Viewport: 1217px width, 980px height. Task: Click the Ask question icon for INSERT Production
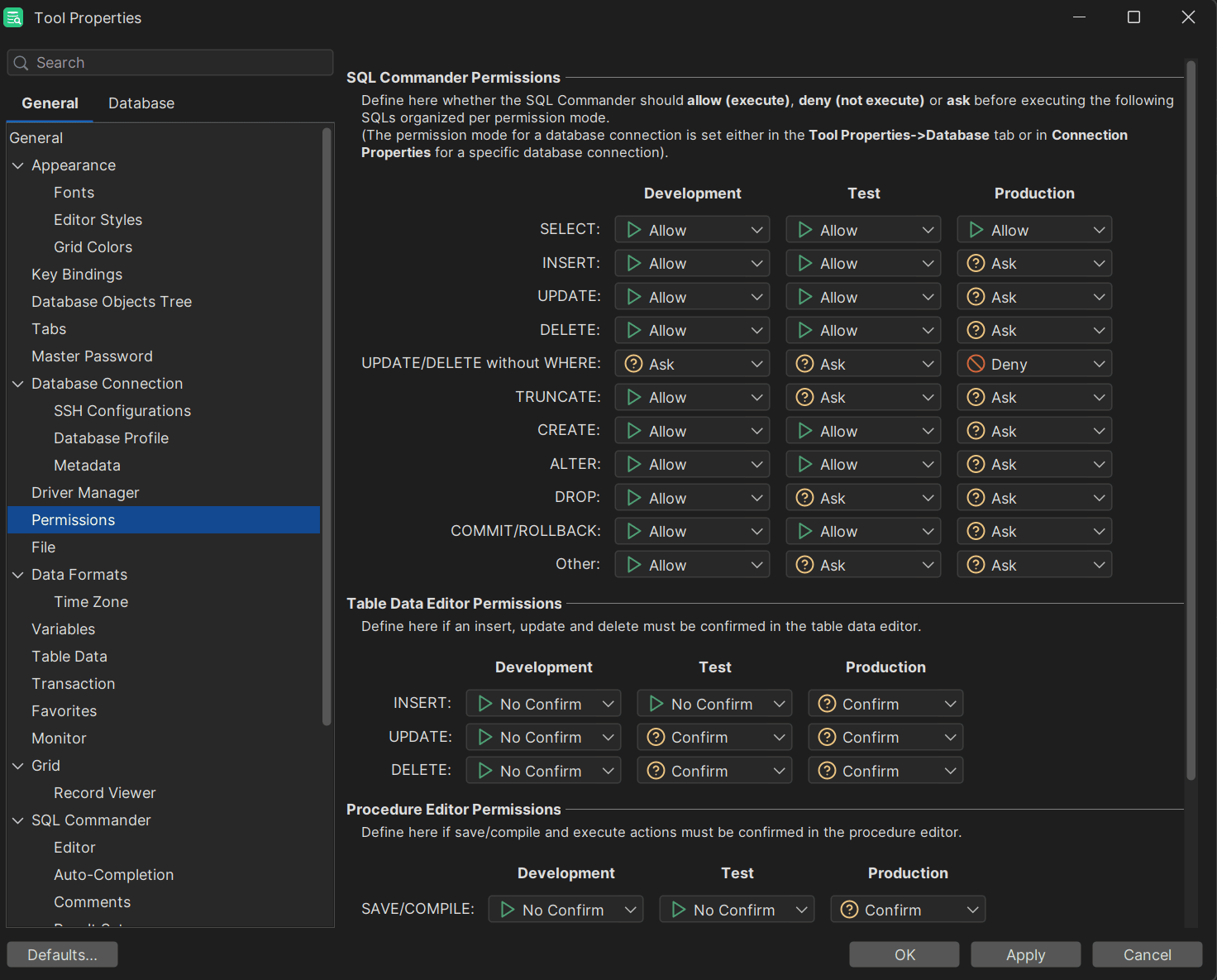click(976, 263)
